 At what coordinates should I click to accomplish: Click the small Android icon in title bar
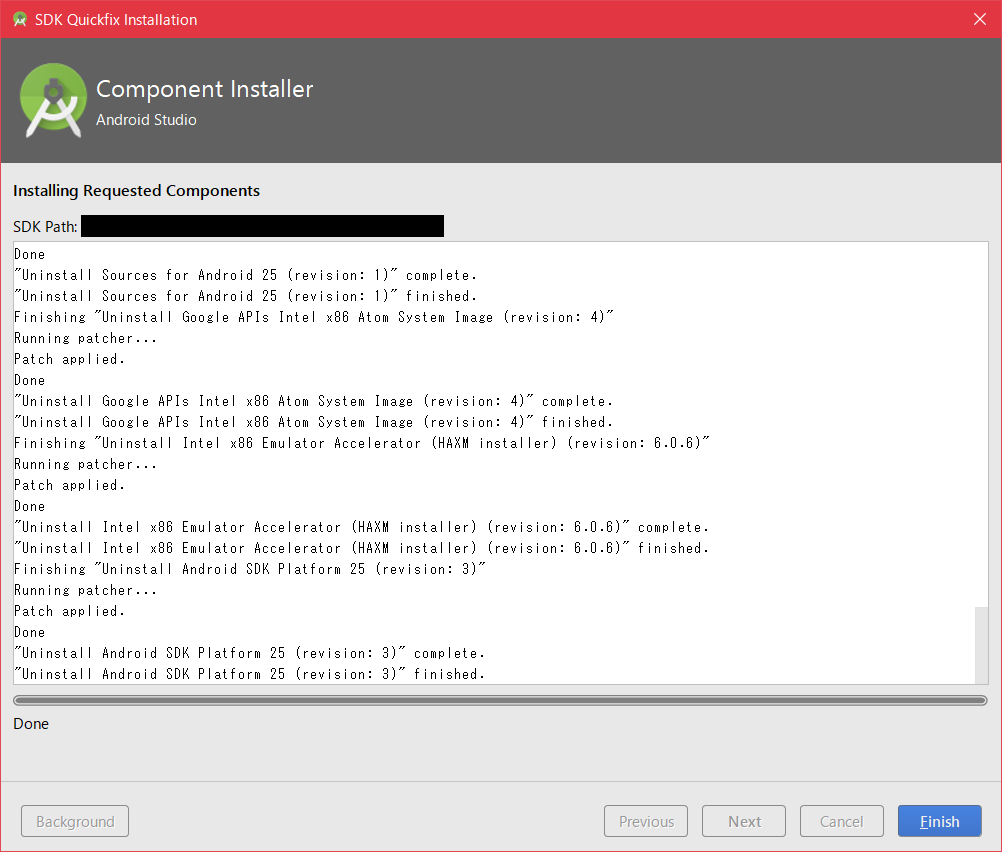[x=20, y=19]
